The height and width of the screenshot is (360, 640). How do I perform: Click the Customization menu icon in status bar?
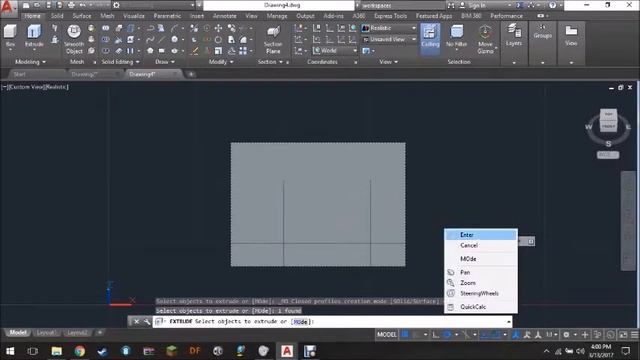tap(635, 335)
